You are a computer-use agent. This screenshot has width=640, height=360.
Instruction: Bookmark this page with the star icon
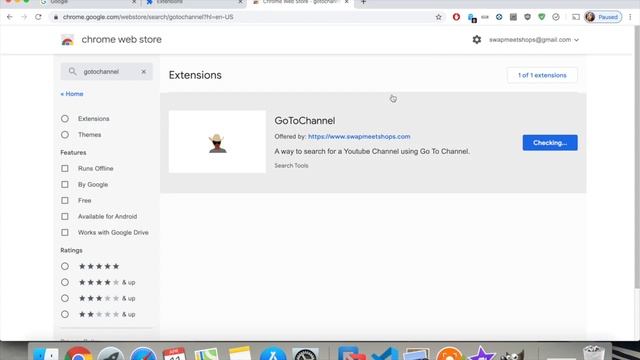coord(439,17)
